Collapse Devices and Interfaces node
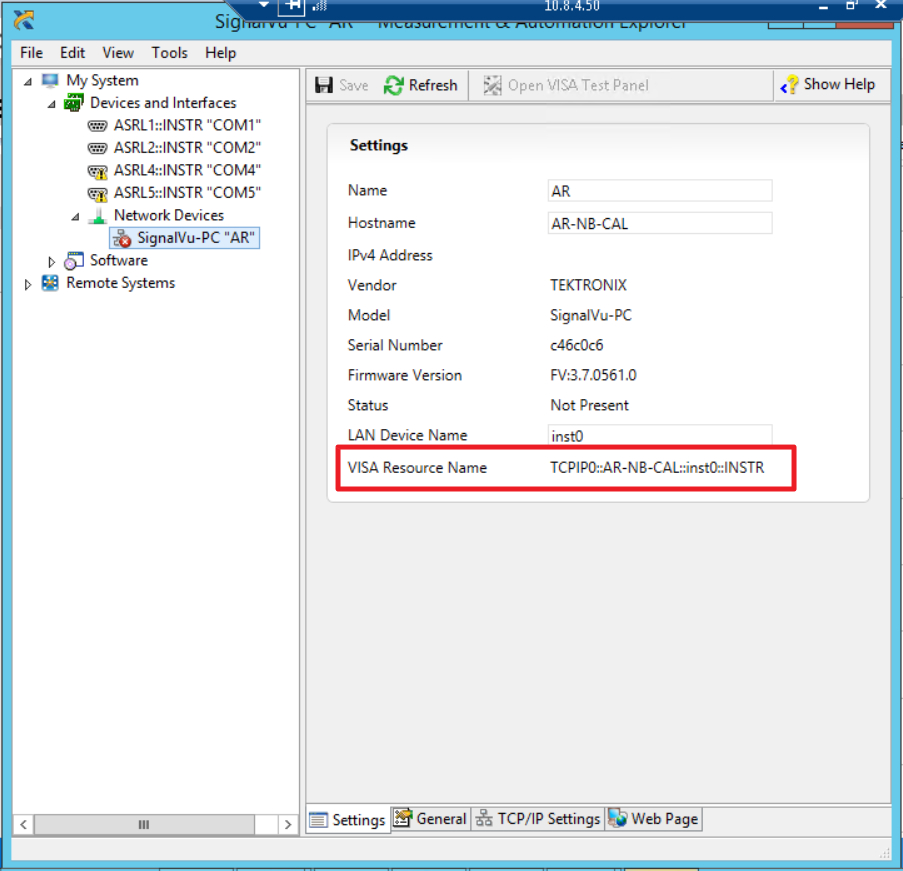The image size is (903, 871). [52, 104]
